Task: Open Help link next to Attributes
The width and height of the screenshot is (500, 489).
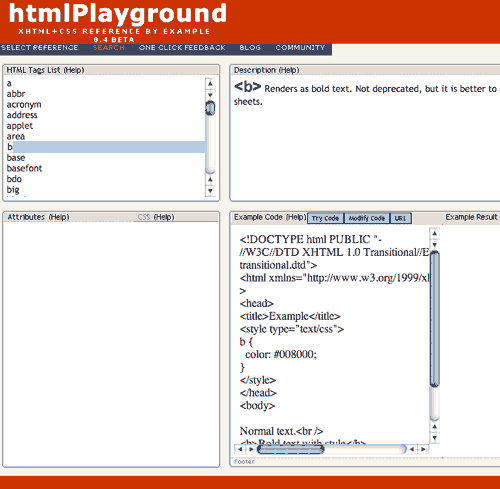Action: point(59,217)
